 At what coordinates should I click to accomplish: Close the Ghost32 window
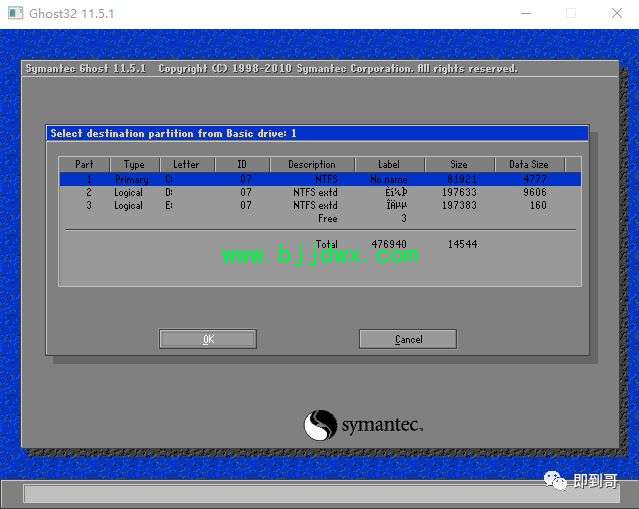point(617,13)
